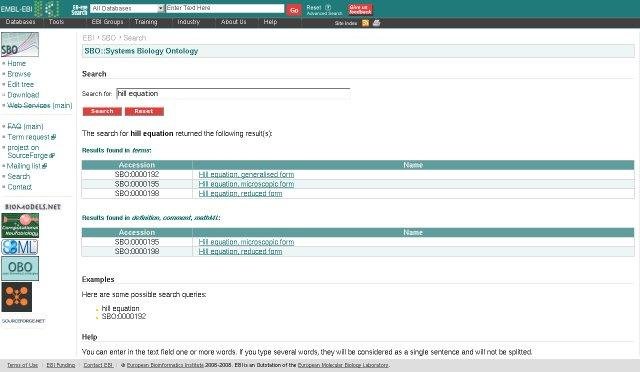The height and width of the screenshot is (372, 640).
Task: Open Advanced Search link
Action: [324, 13]
